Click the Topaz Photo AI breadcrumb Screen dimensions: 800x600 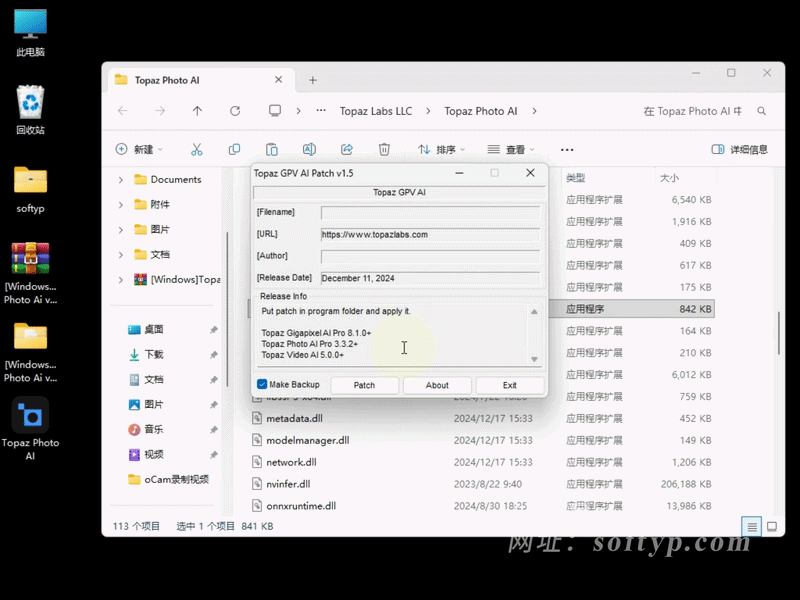(x=481, y=111)
